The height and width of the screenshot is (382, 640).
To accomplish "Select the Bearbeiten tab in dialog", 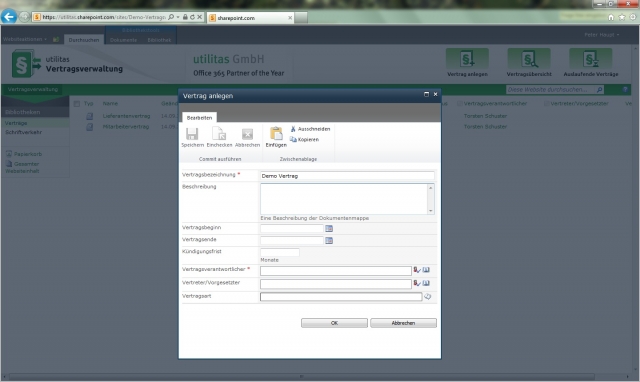I will point(199,118).
